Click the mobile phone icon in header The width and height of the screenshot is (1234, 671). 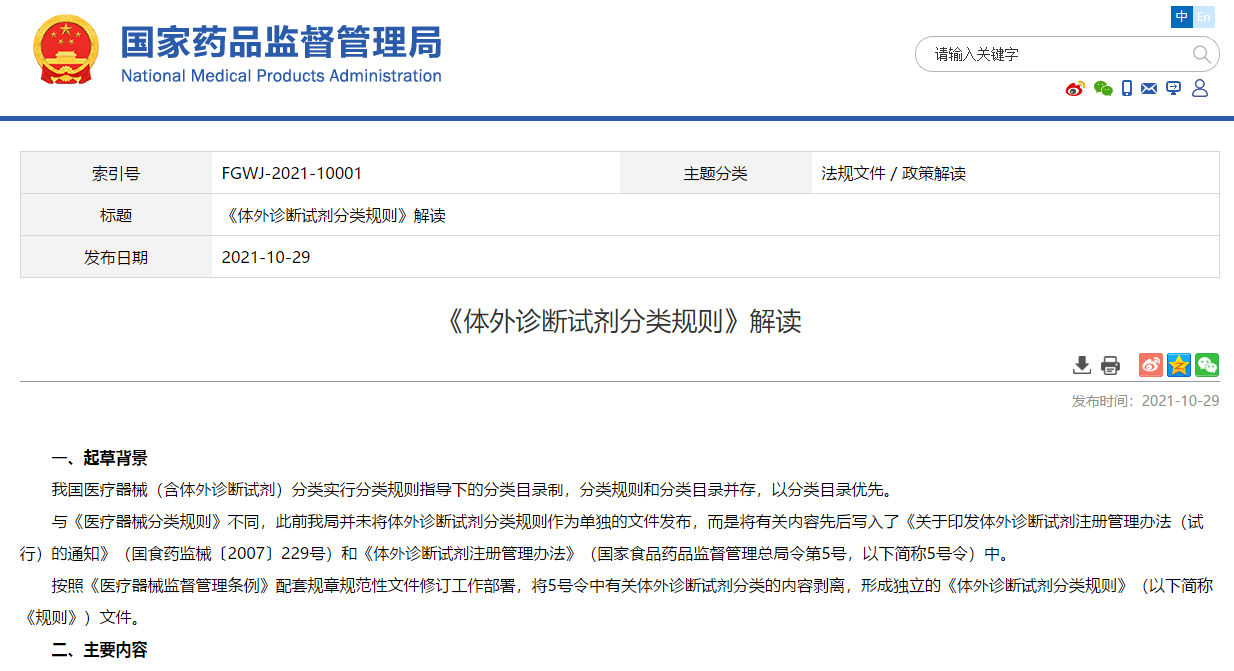[1127, 89]
